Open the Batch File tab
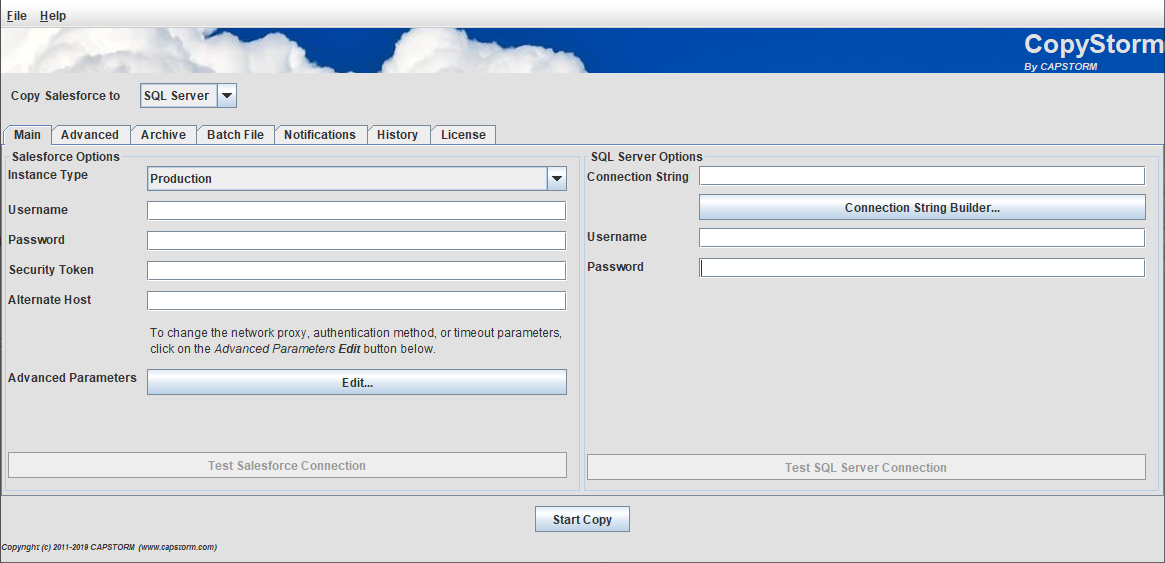Screen dimensions: 1165x563 pos(236,134)
